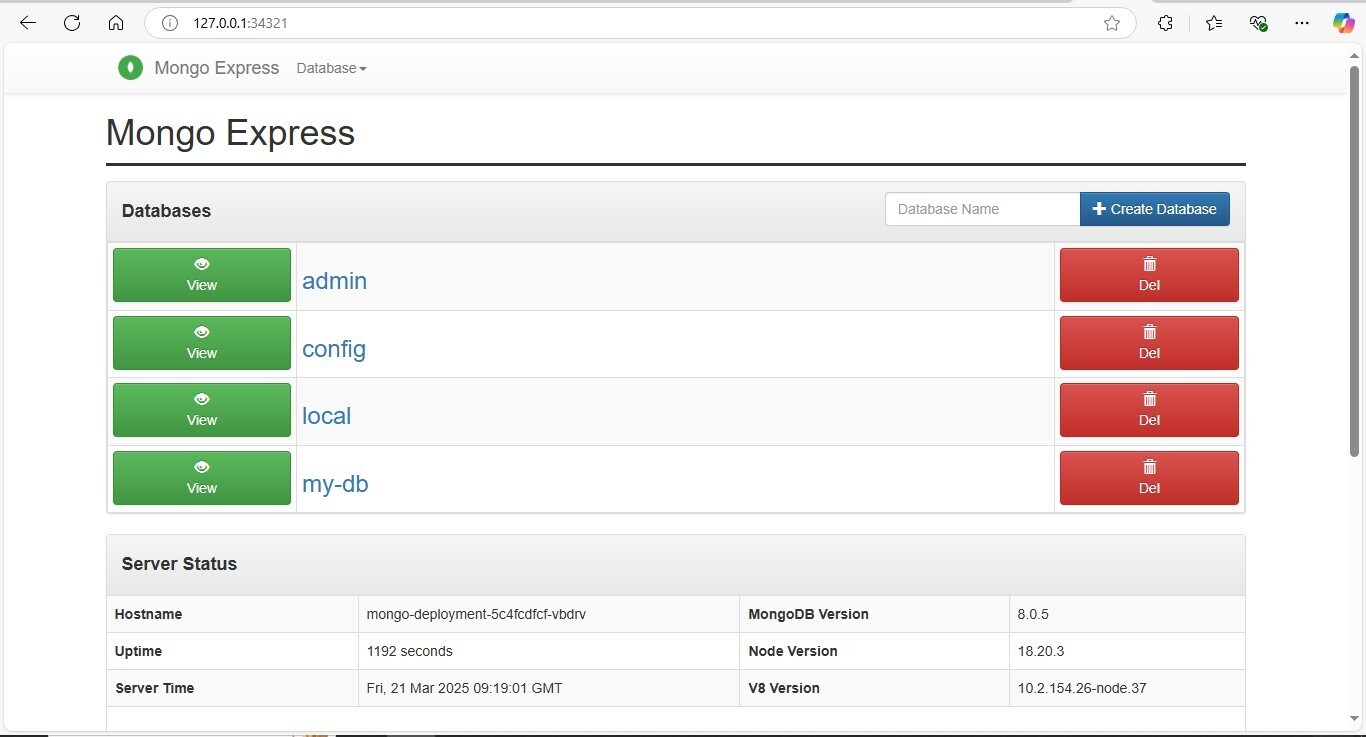The image size is (1366, 737).
Task: Select the server time value Fri, 21 Mar 2025
Action: pos(465,688)
